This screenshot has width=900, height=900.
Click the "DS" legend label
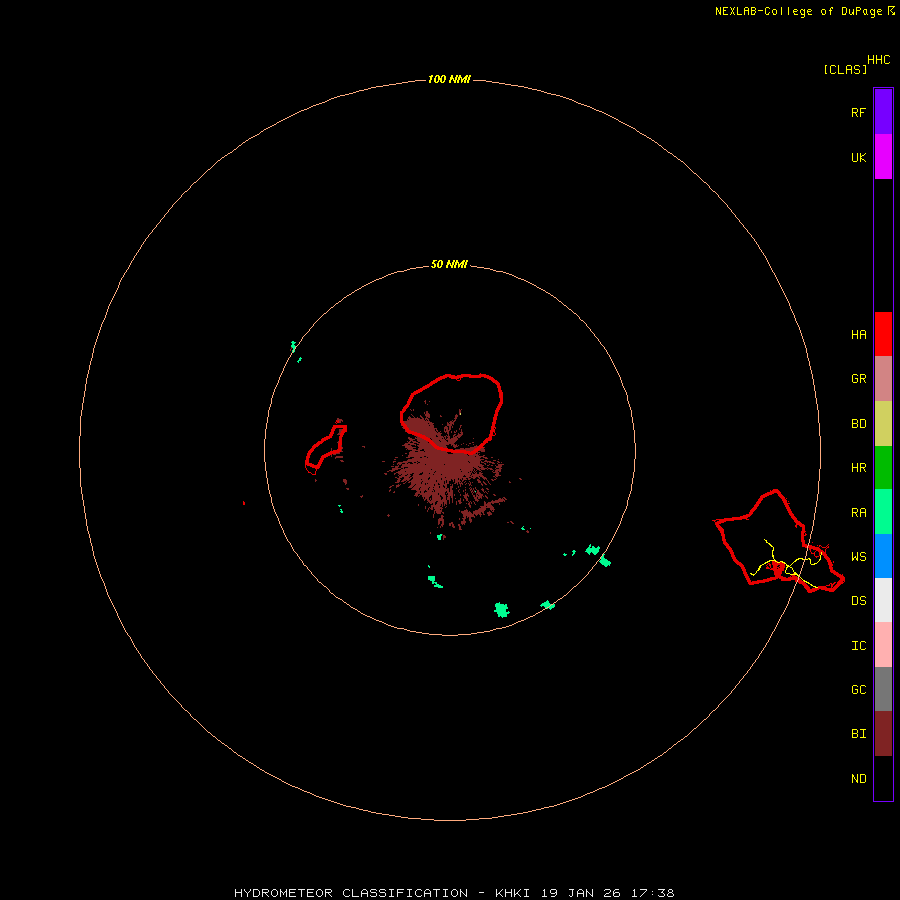click(859, 601)
